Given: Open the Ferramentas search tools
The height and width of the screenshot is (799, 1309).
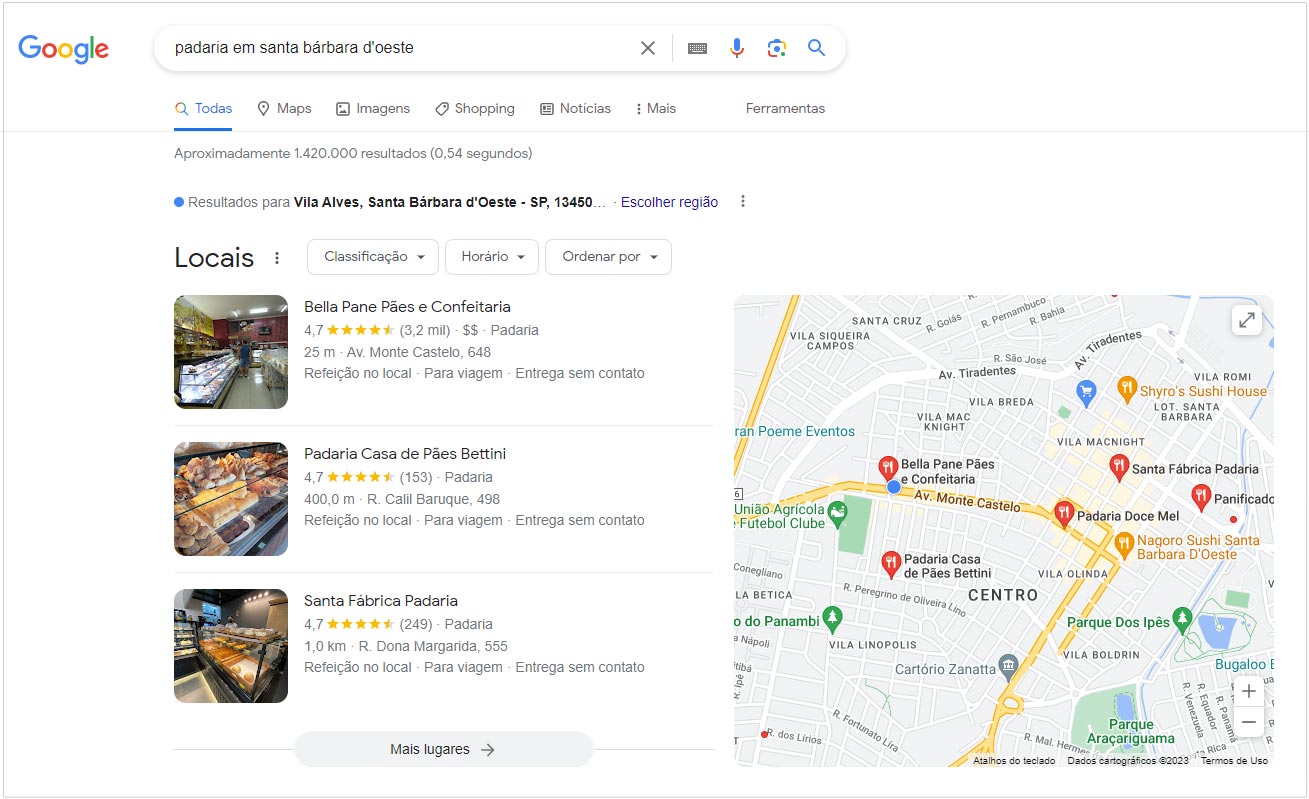Looking at the screenshot, I should pos(785,108).
